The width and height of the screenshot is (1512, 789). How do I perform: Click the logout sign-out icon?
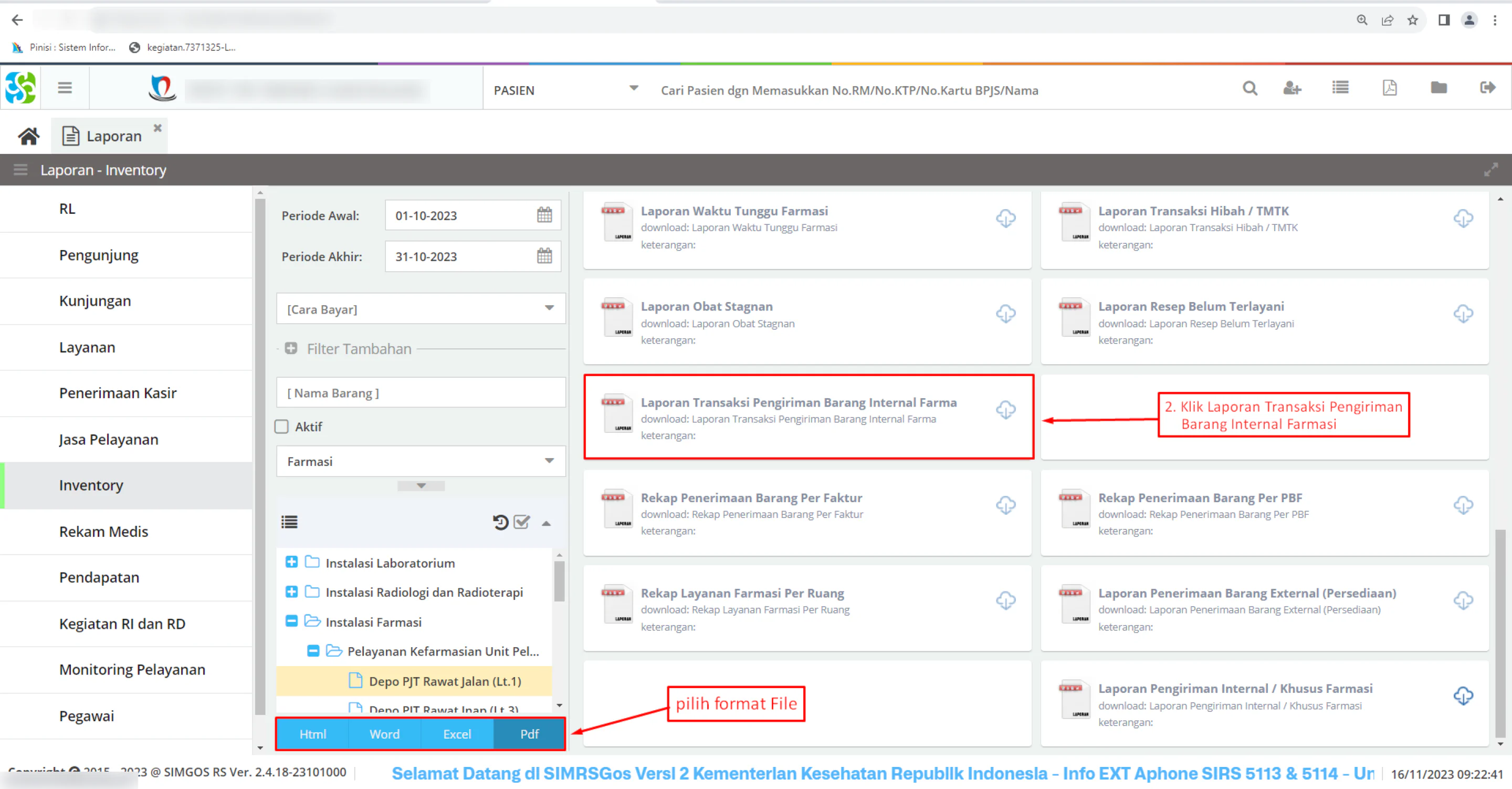point(1488,88)
